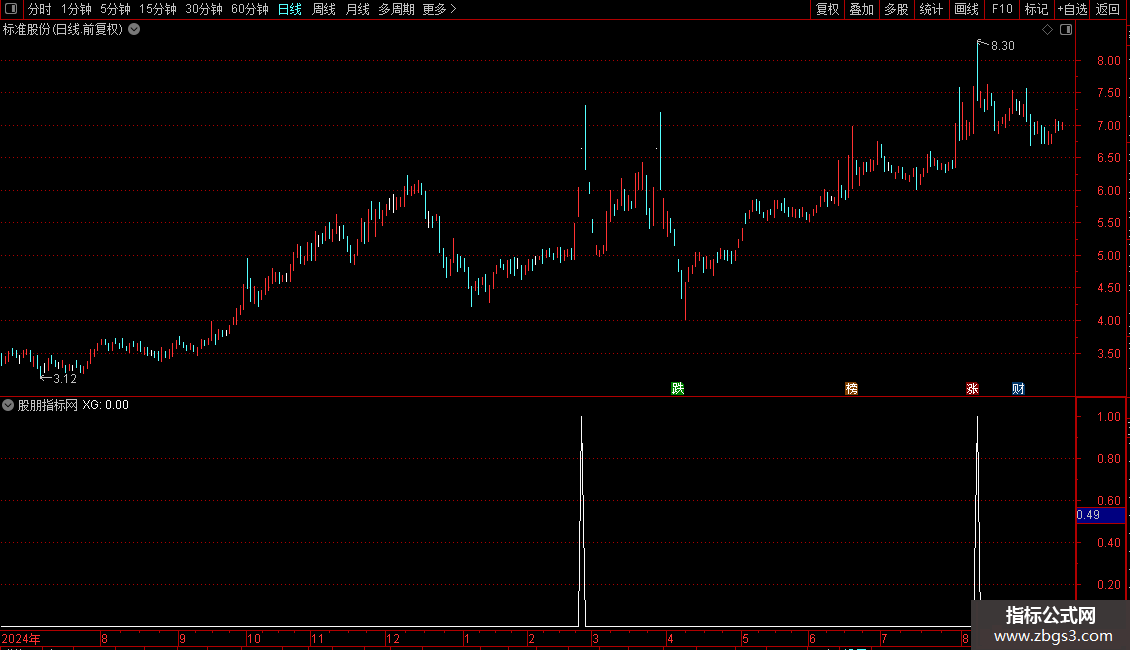Click the green 跌 event marker
This screenshot has width=1130, height=650.
click(x=677, y=388)
